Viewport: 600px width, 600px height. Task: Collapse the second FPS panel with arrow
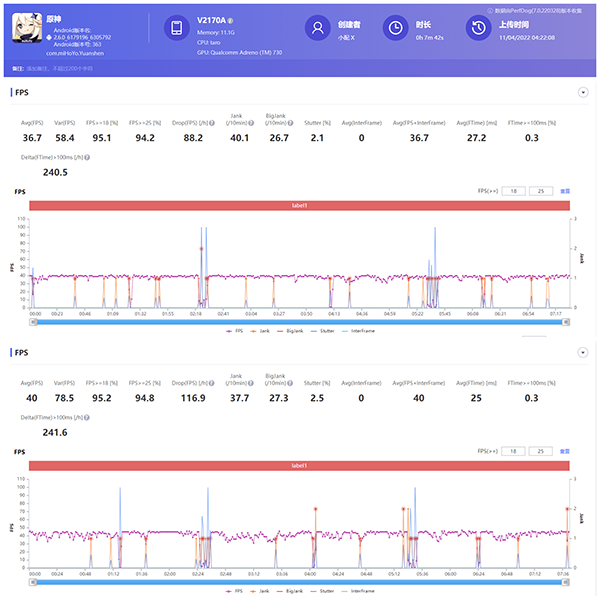(x=582, y=353)
